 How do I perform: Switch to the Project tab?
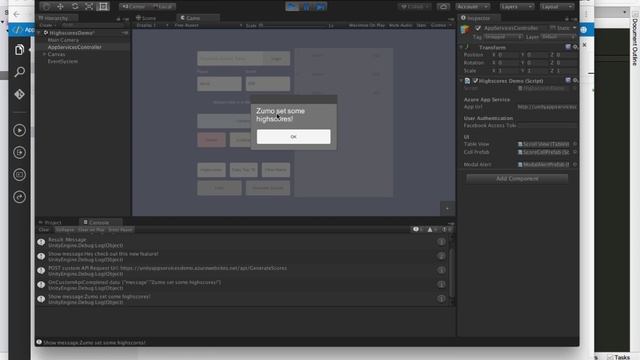coord(50,222)
